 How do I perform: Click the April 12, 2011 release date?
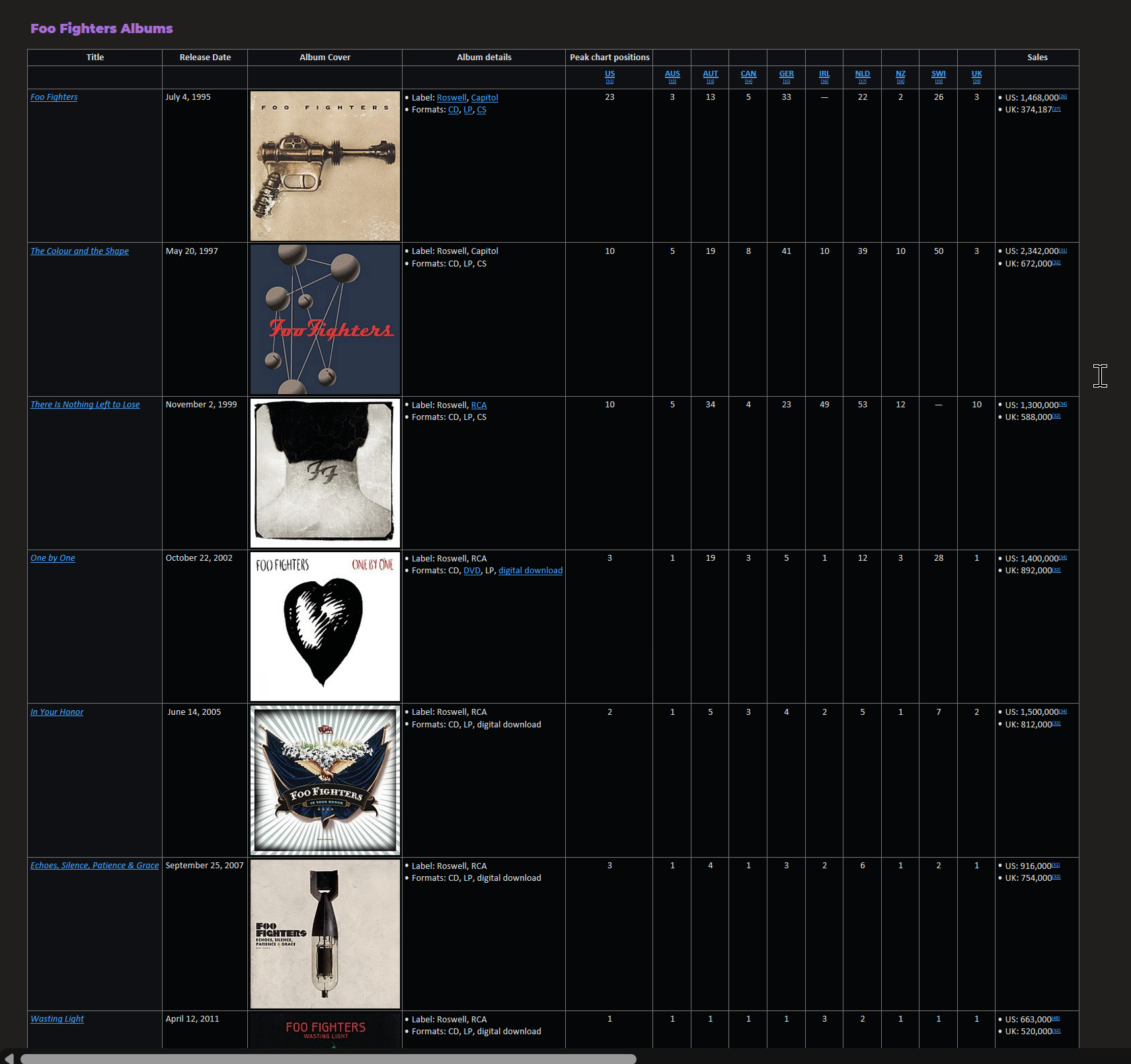[192, 1019]
